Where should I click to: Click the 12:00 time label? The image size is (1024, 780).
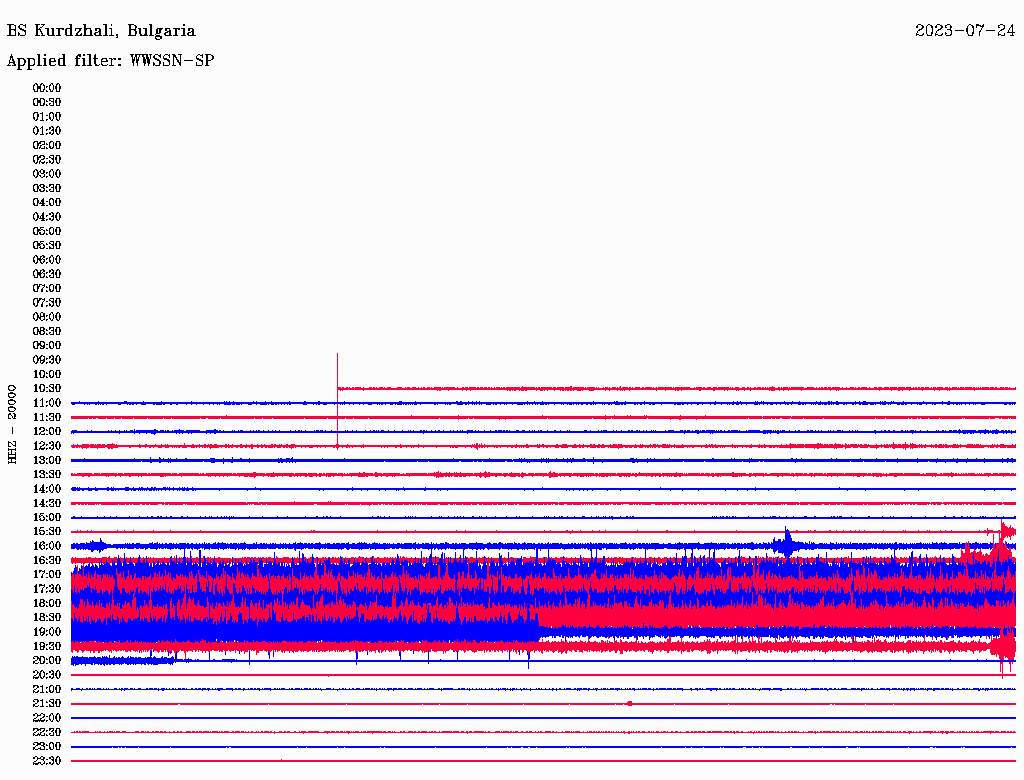coord(47,431)
